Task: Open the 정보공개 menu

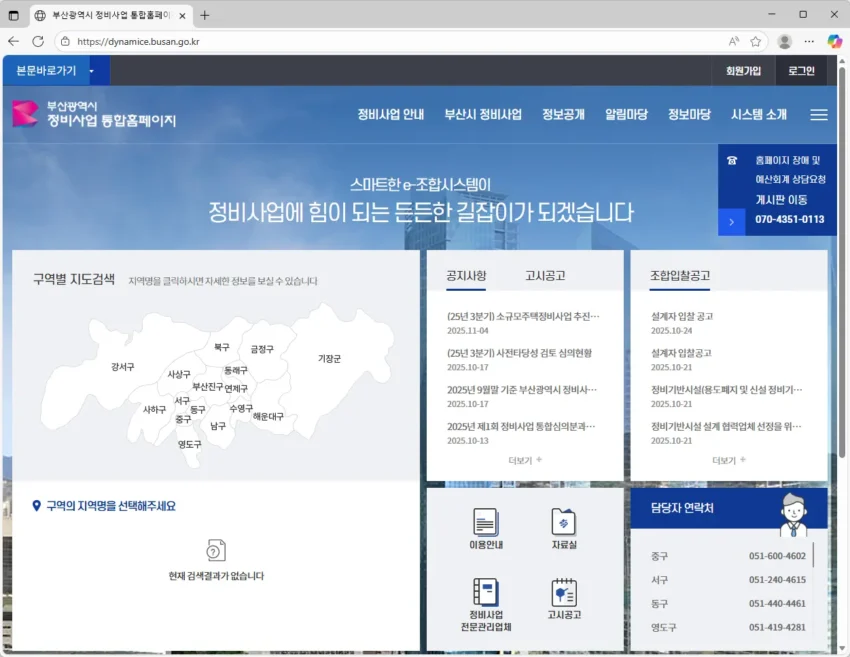Action: [563, 115]
